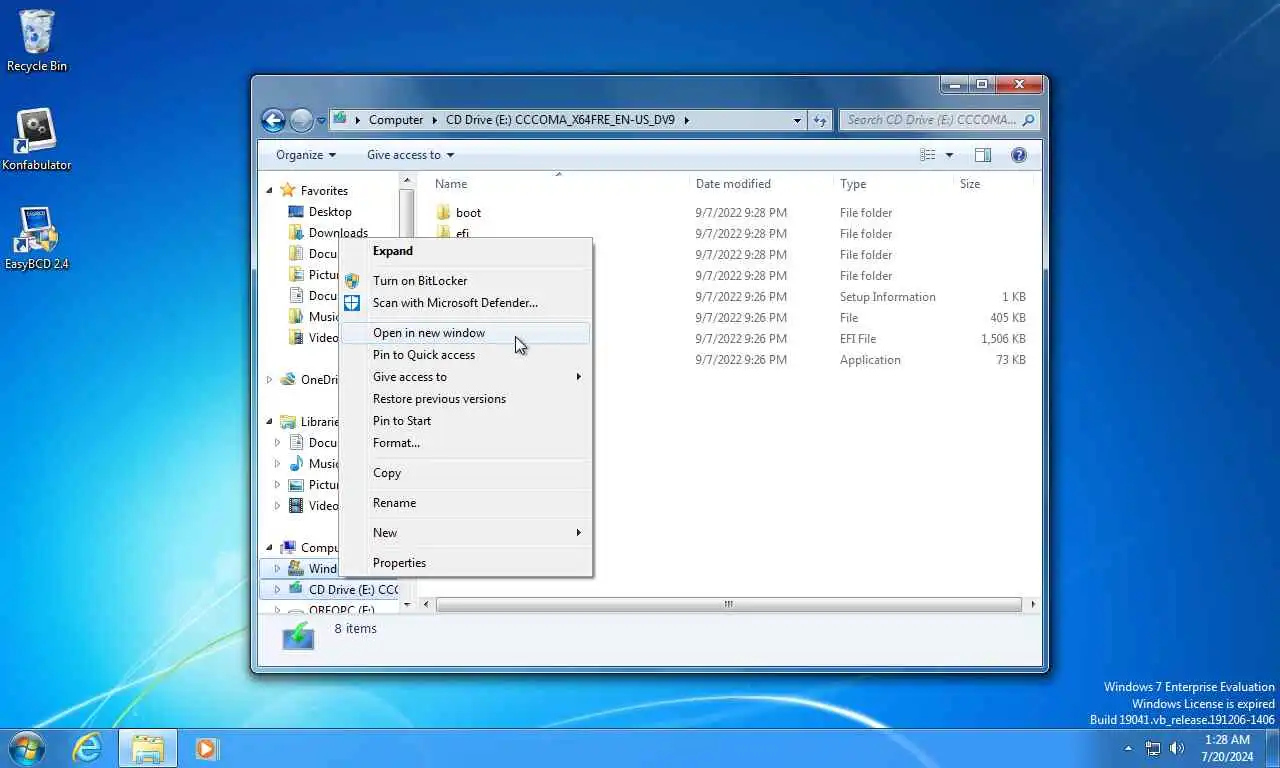This screenshot has height=768, width=1280.
Task: Open Properties from context menu
Action: 466,563
